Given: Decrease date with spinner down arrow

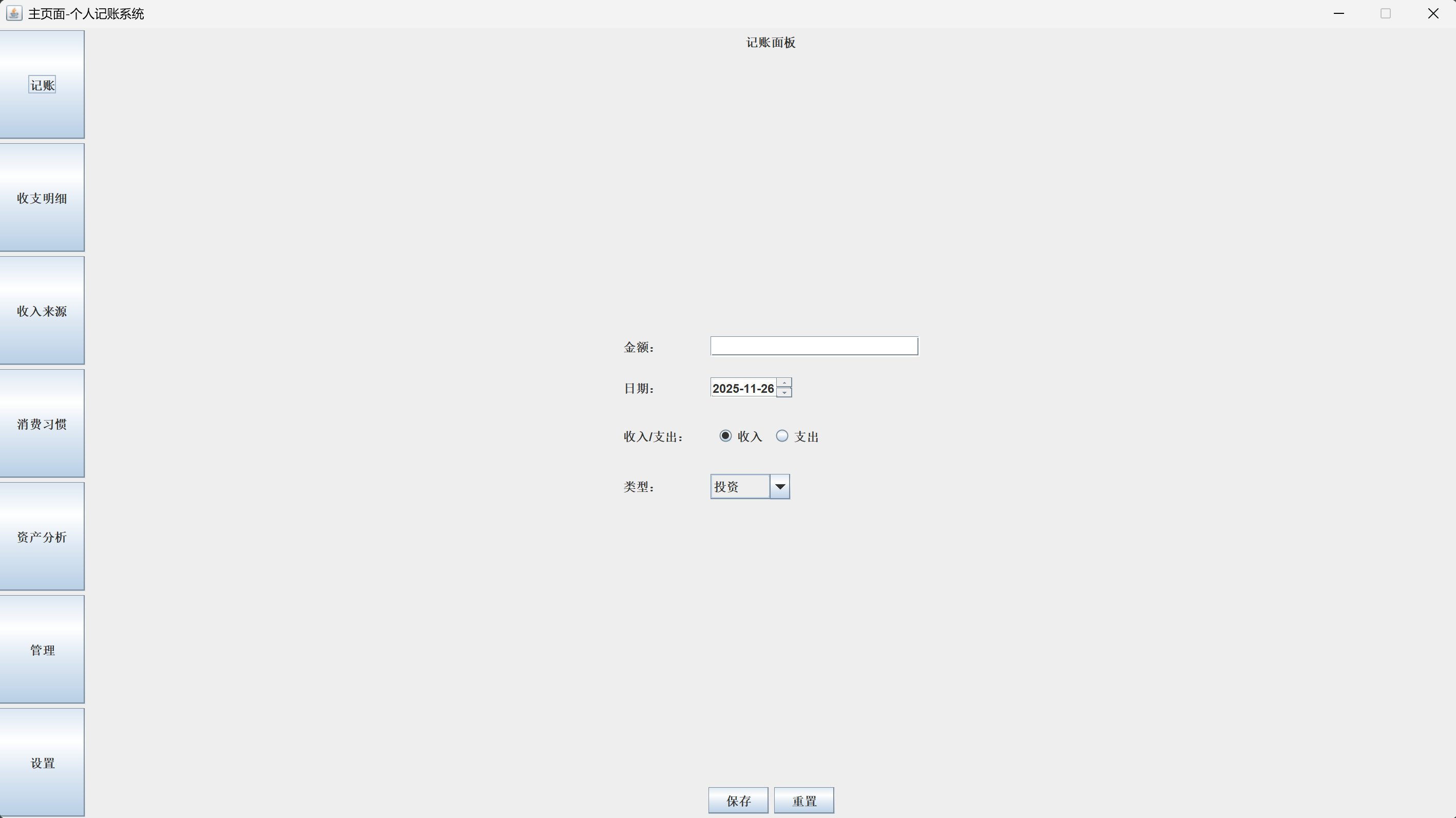Looking at the screenshot, I should pyautogui.click(x=784, y=393).
